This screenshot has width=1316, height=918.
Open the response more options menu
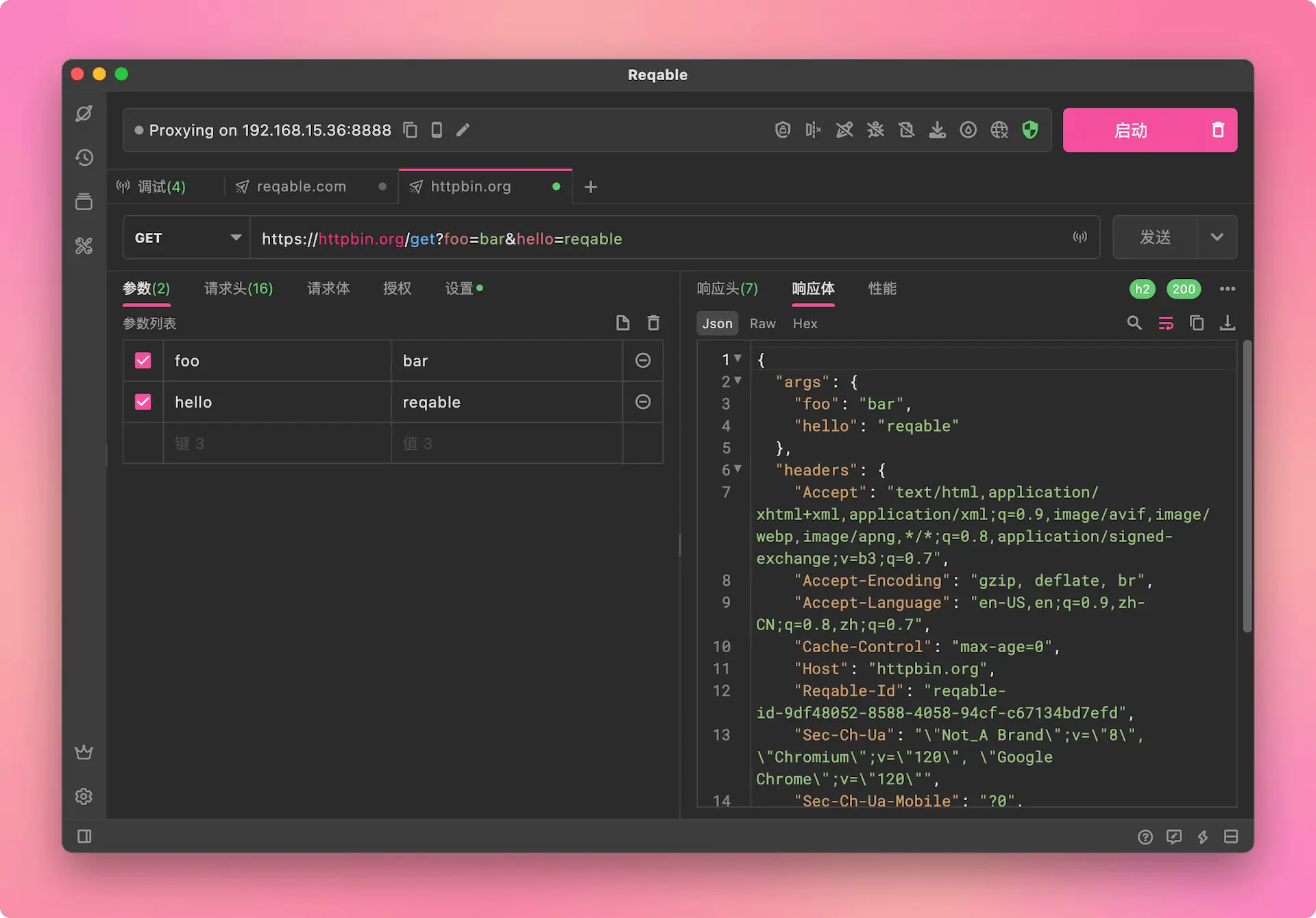[x=1228, y=288]
